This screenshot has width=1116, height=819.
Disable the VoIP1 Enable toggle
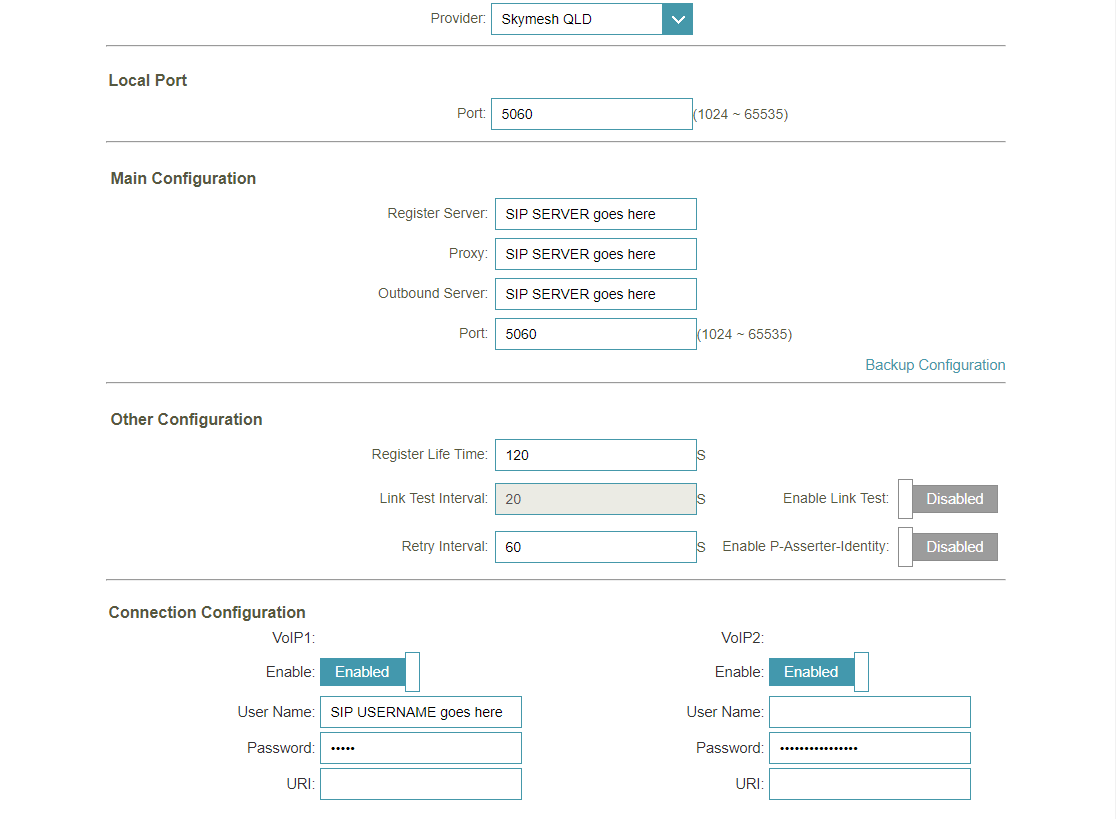pos(369,672)
